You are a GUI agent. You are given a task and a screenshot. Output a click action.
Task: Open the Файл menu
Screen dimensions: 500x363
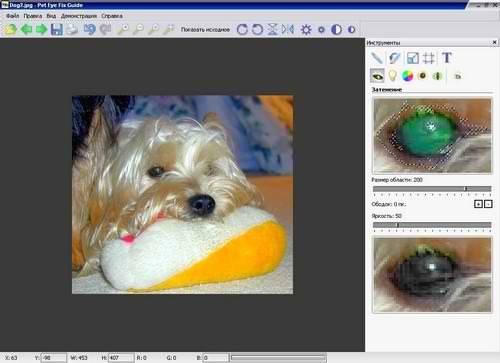click(12, 16)
